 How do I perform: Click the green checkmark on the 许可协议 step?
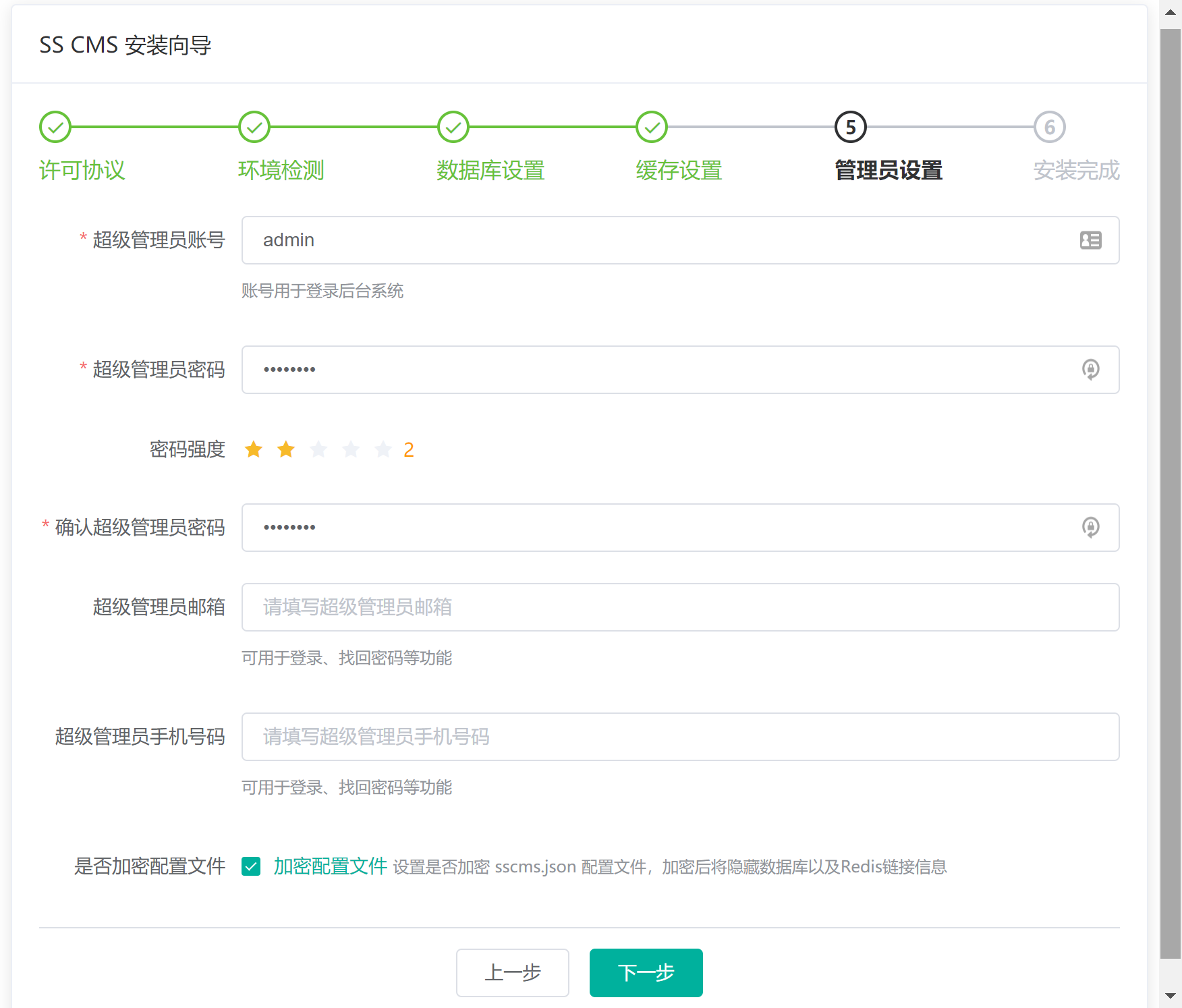pos(55,126)
